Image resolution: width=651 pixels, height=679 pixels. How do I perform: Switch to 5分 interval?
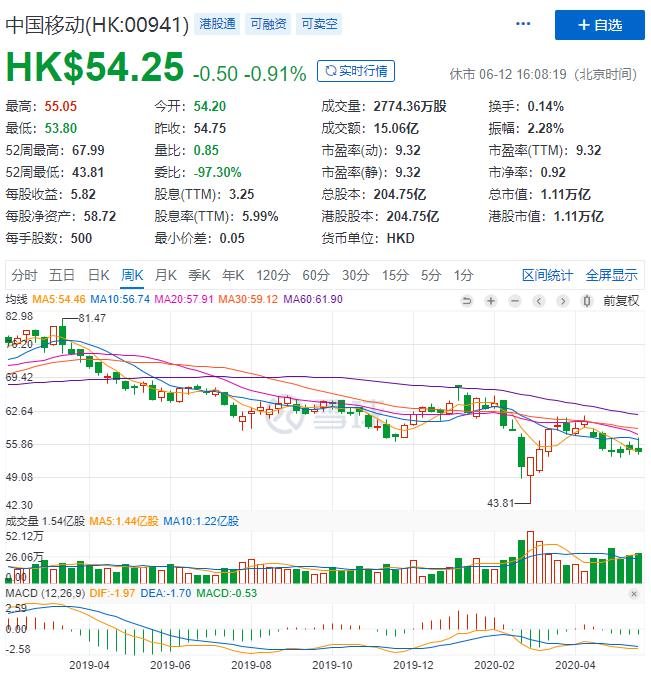pos(431,275)
